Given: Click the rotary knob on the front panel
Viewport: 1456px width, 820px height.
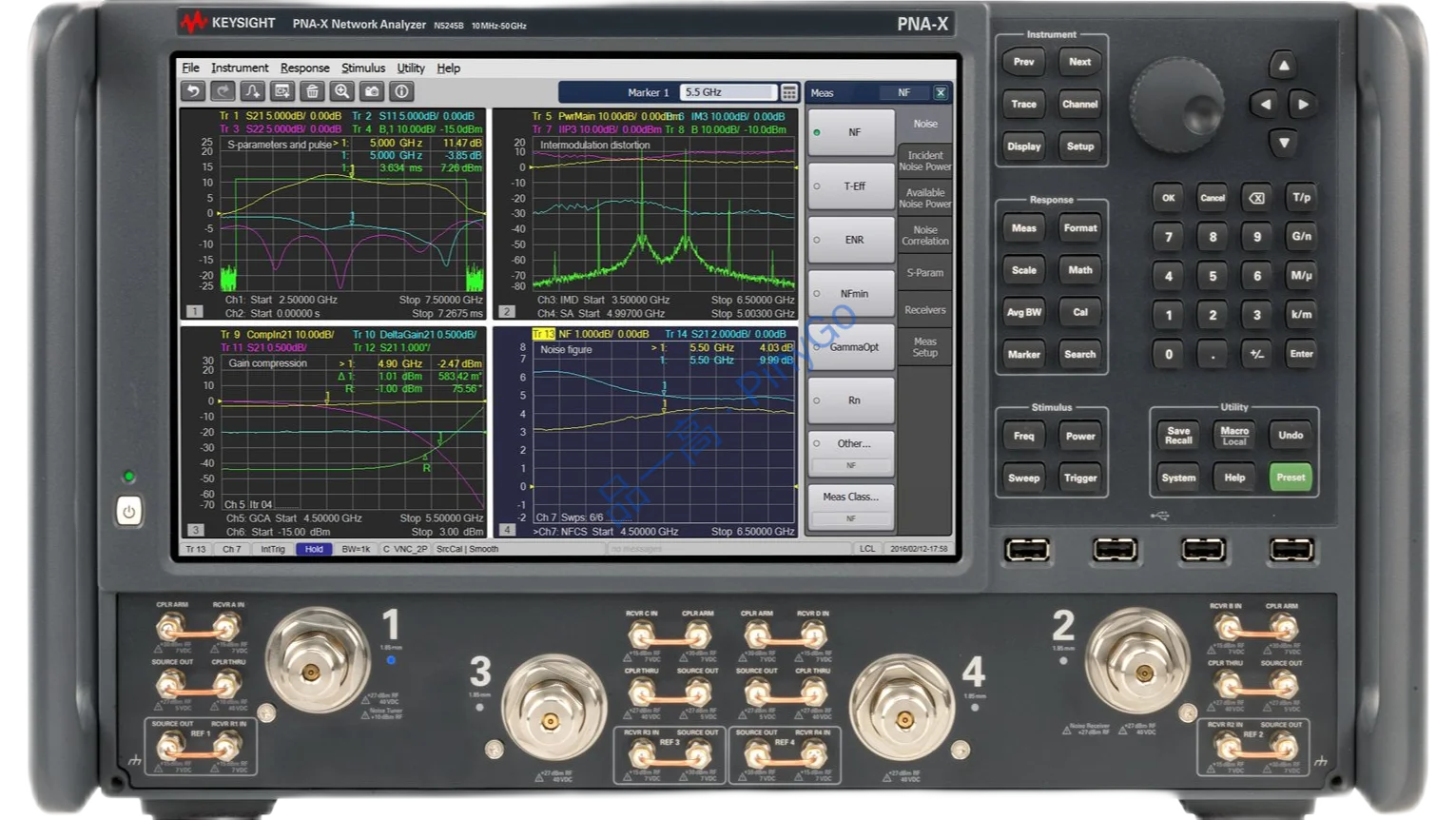Looking at the screenshot, I should click(1176, 106).
